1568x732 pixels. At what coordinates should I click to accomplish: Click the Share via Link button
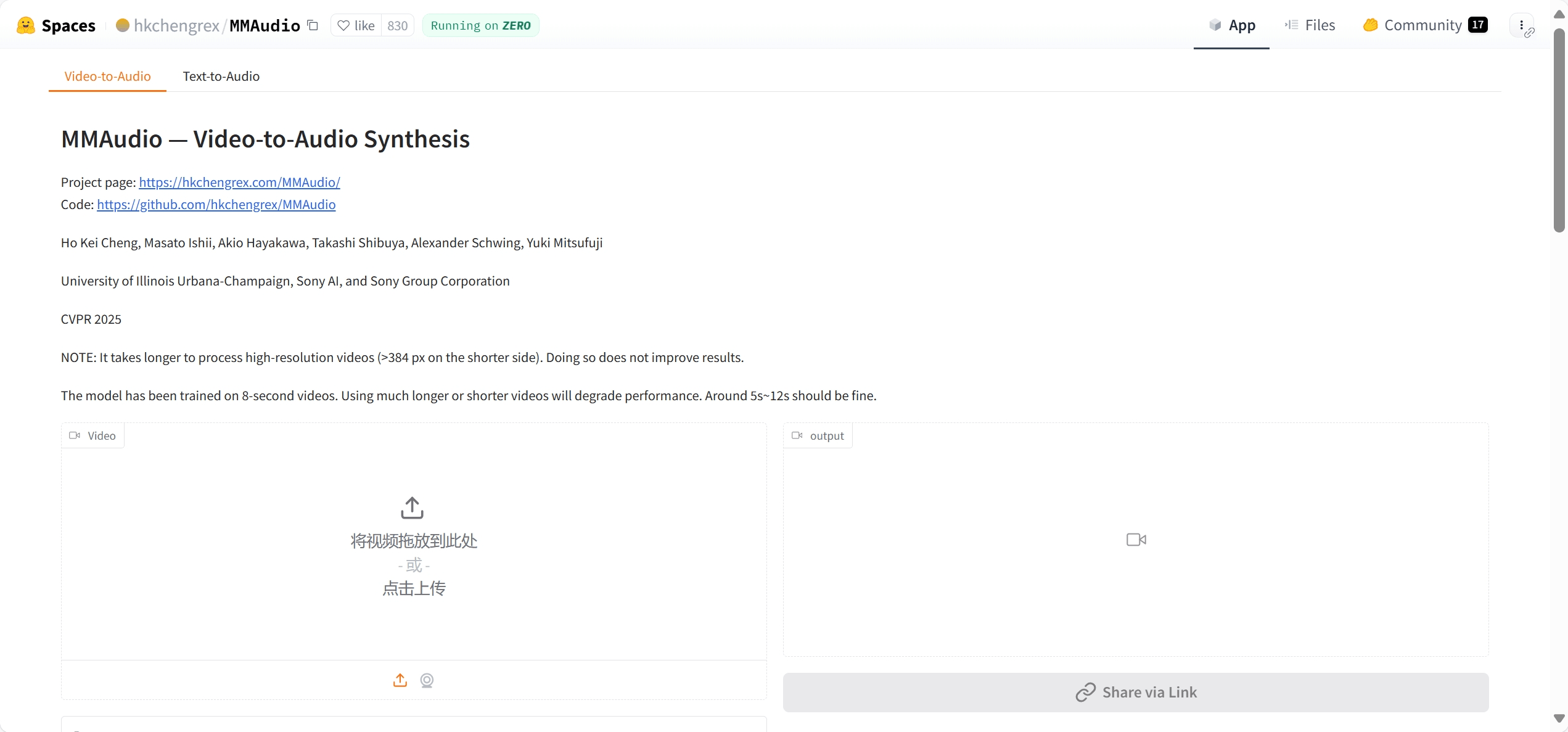[1136, 692]
